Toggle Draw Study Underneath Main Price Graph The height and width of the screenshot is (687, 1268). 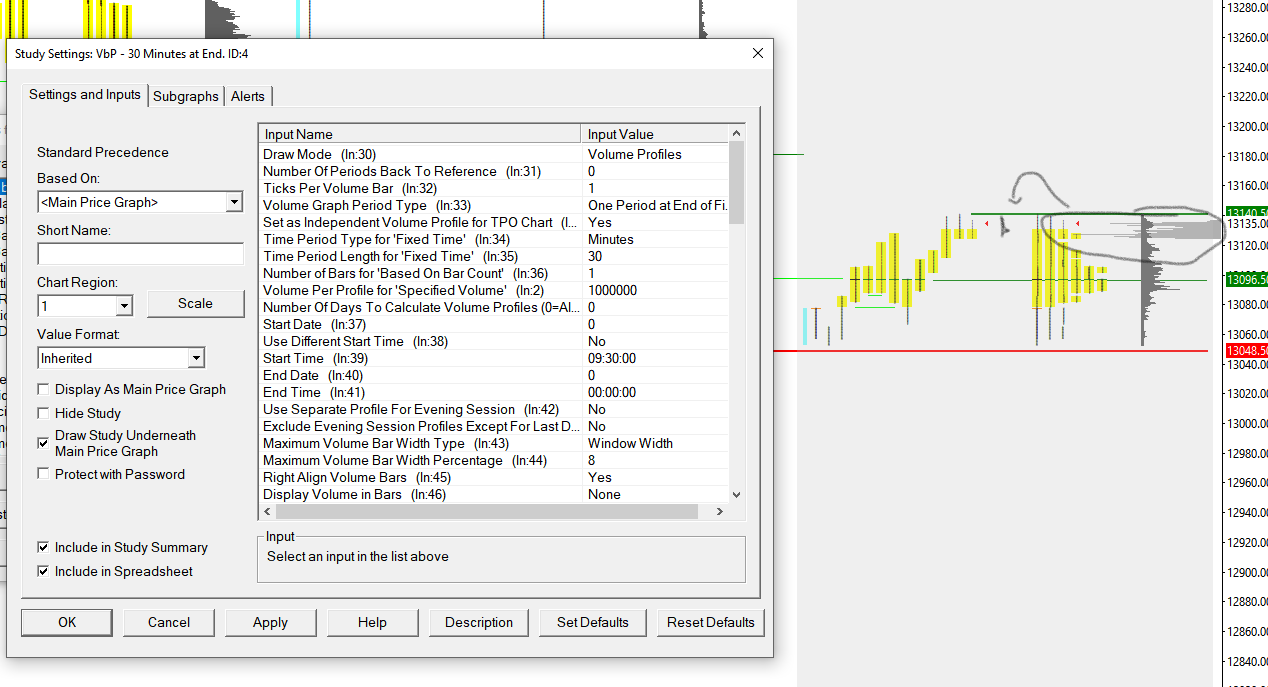pos(43,442)
